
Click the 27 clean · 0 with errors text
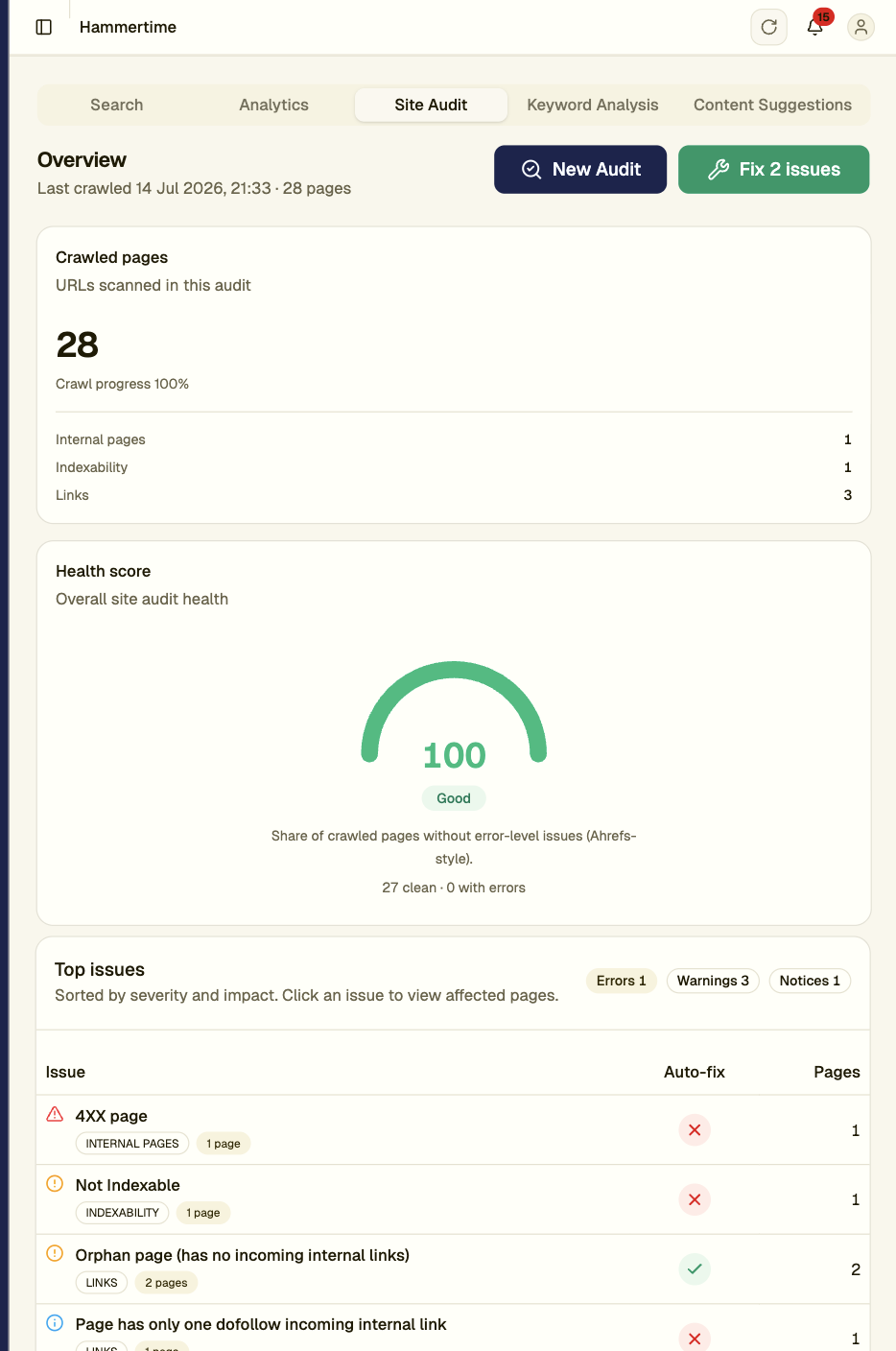tap(454, 888)
